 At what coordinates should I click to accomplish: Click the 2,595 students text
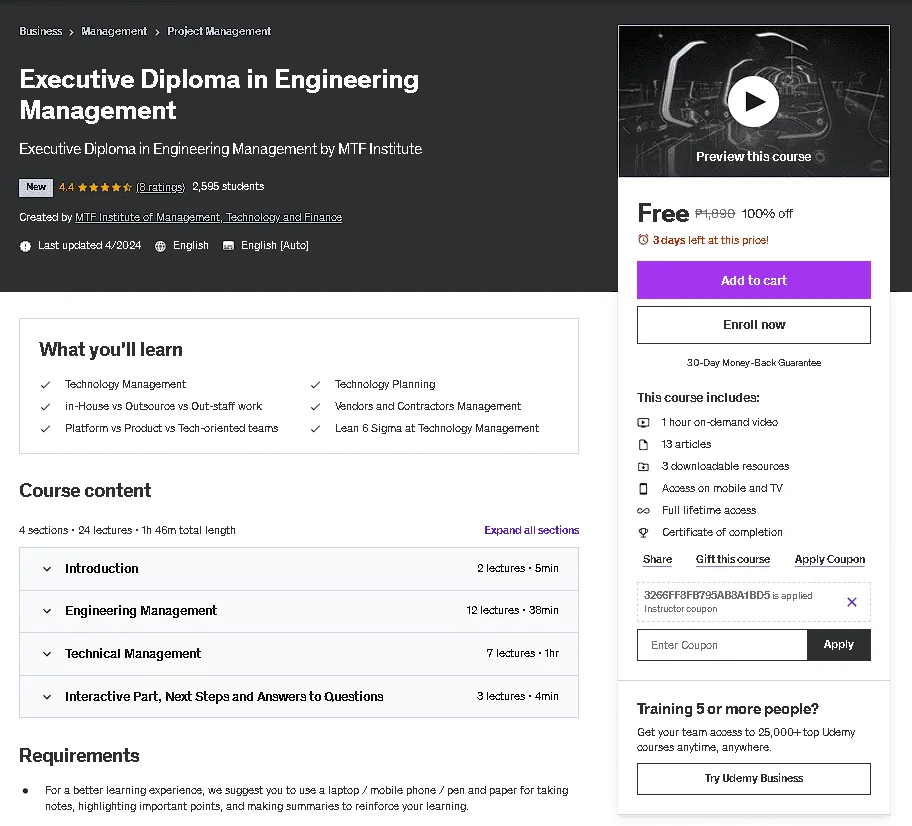pyautogui.click(x=228, y=187)
